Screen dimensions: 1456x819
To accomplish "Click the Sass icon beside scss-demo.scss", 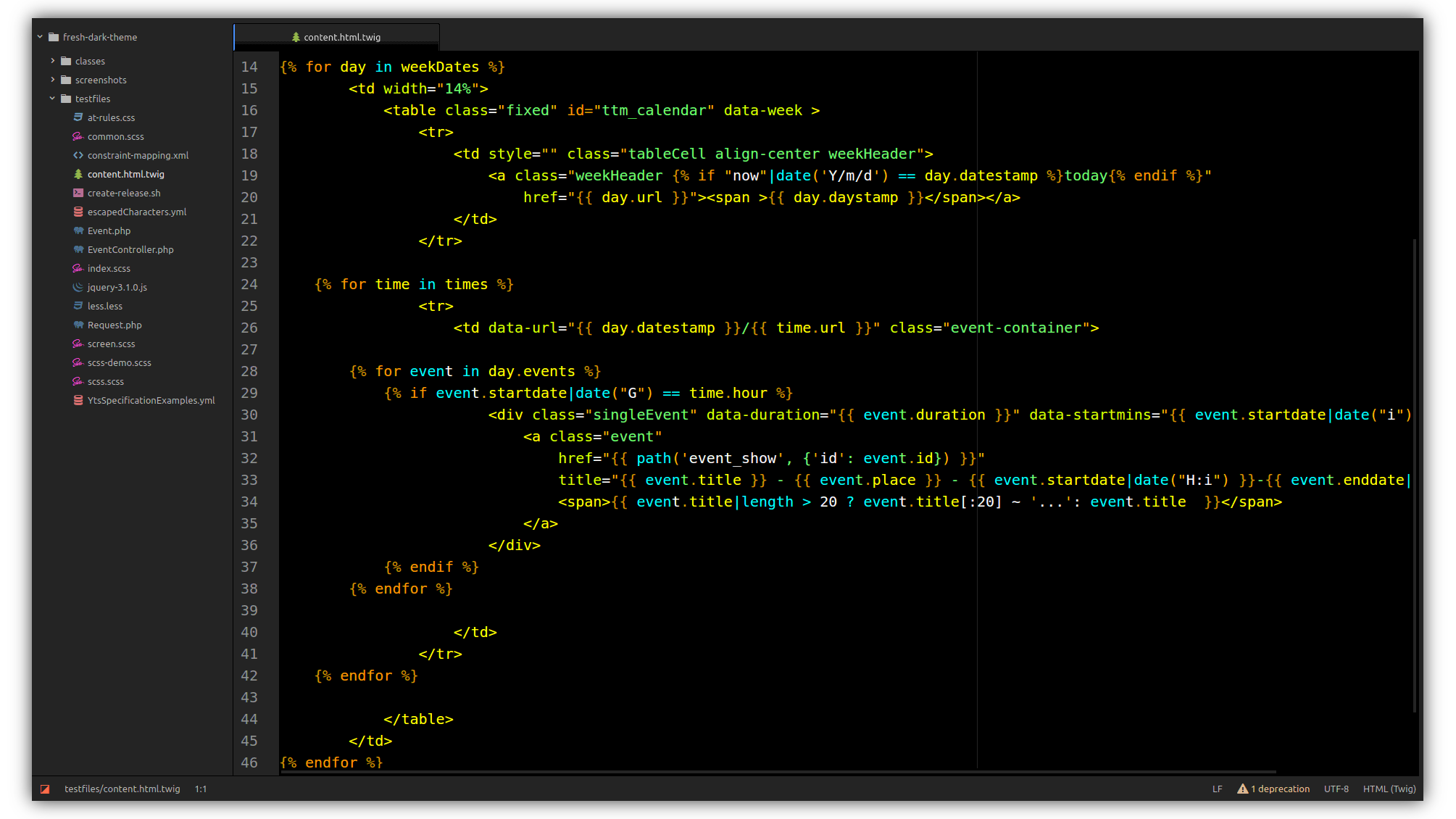I will coord(78,362).
